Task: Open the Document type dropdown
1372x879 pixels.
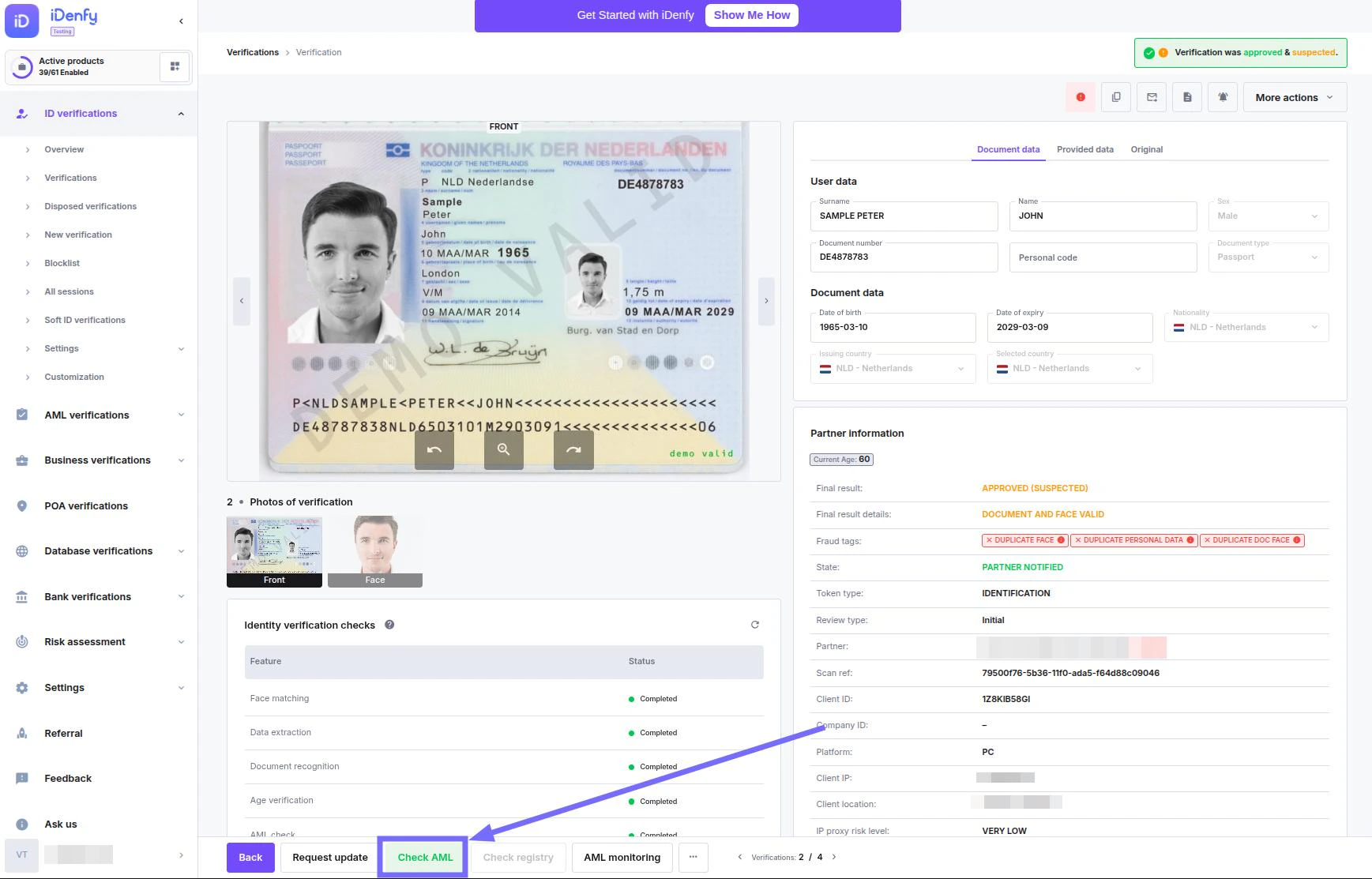Action: pos(1269,257)
